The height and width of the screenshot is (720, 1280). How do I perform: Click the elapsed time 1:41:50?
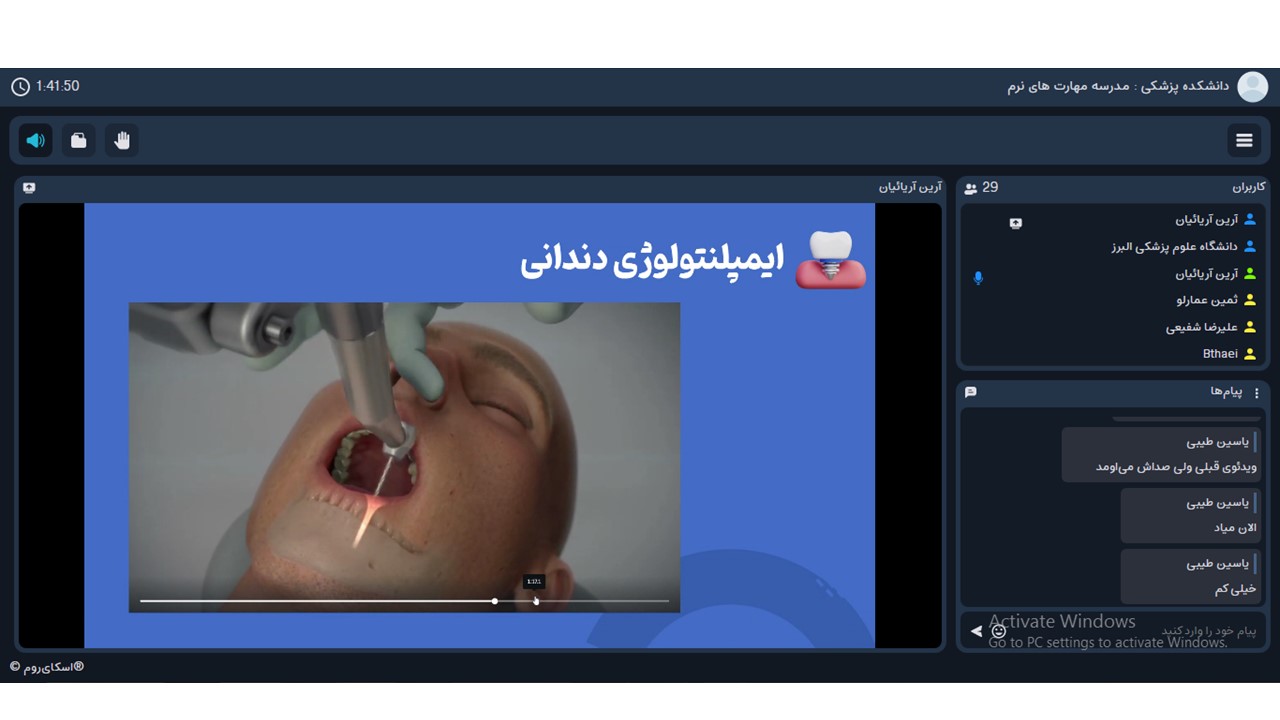tap(57, 87)
